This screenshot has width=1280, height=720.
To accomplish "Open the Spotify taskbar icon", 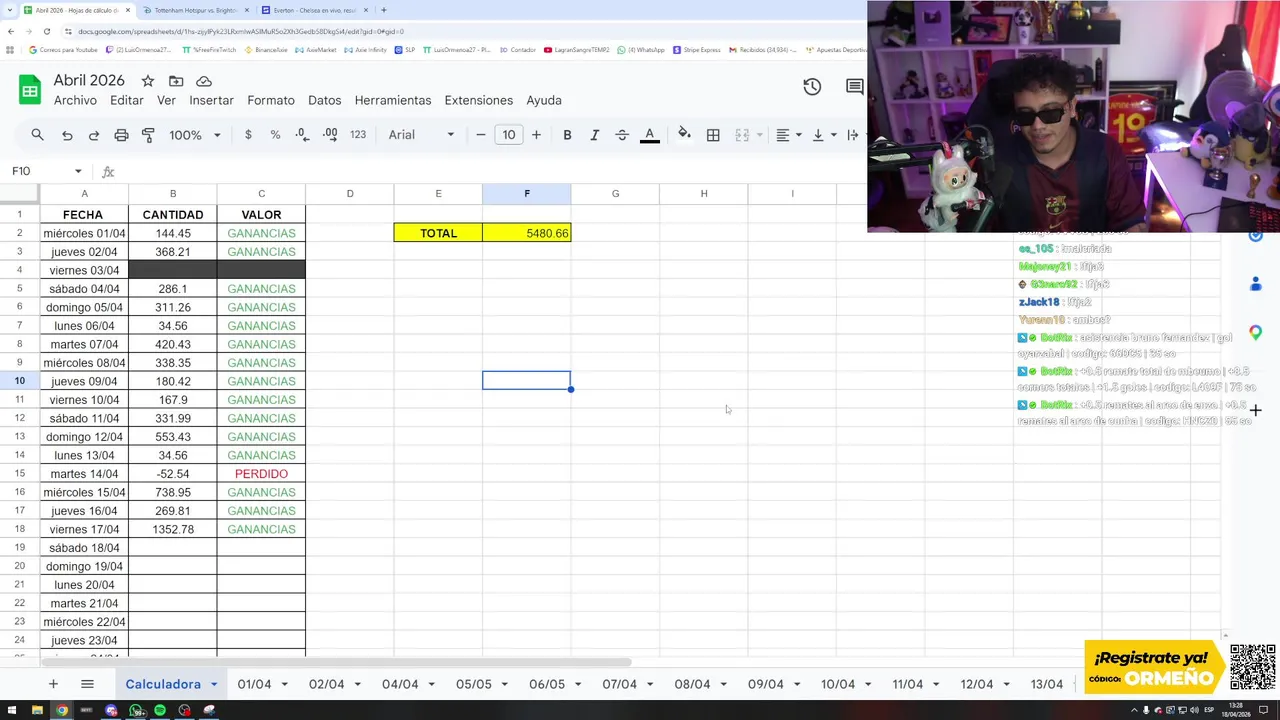I will tap(160, 711).
